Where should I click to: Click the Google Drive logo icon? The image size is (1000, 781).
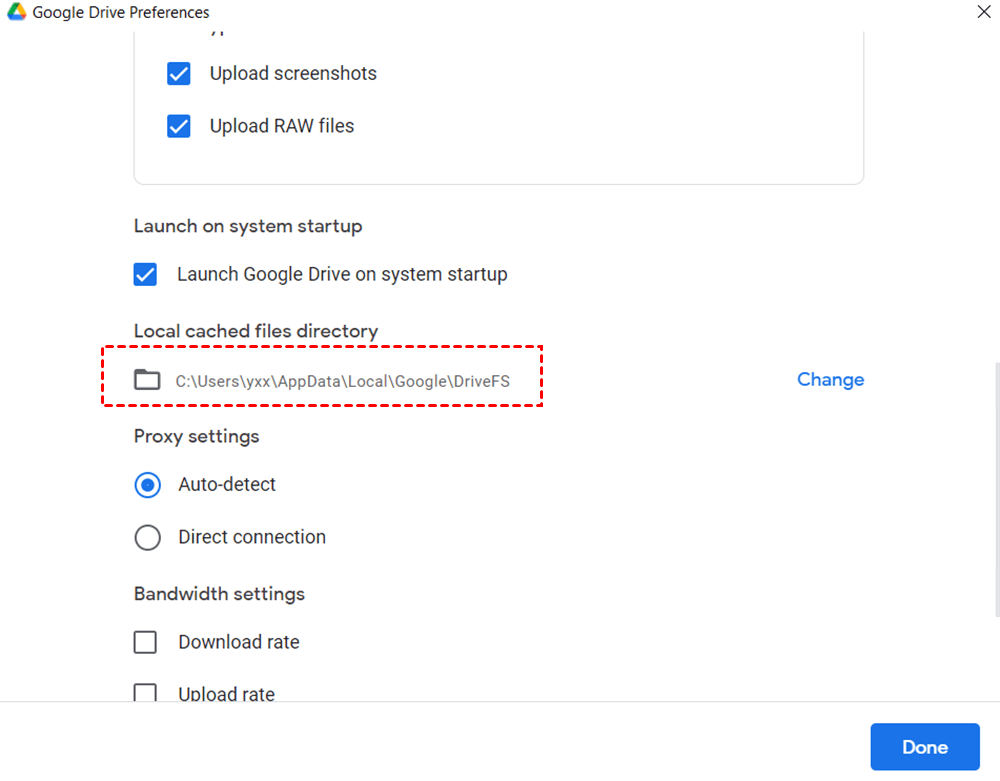tap(15, 13)
